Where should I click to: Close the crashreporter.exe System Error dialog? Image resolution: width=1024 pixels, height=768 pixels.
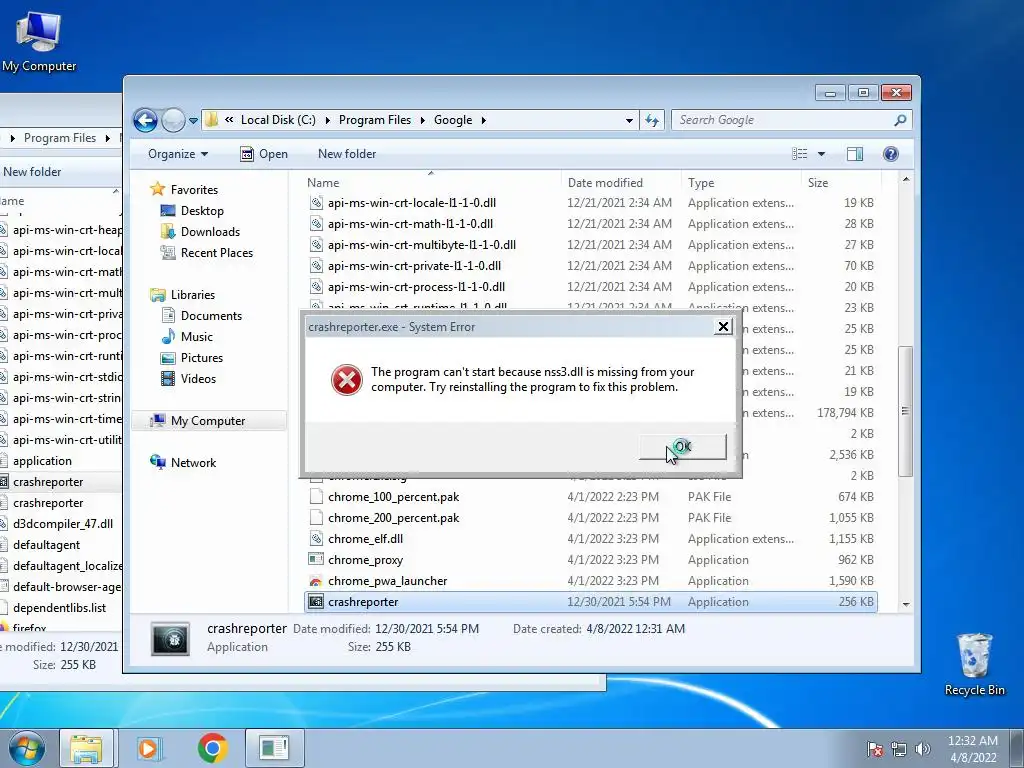click(723, 327)
